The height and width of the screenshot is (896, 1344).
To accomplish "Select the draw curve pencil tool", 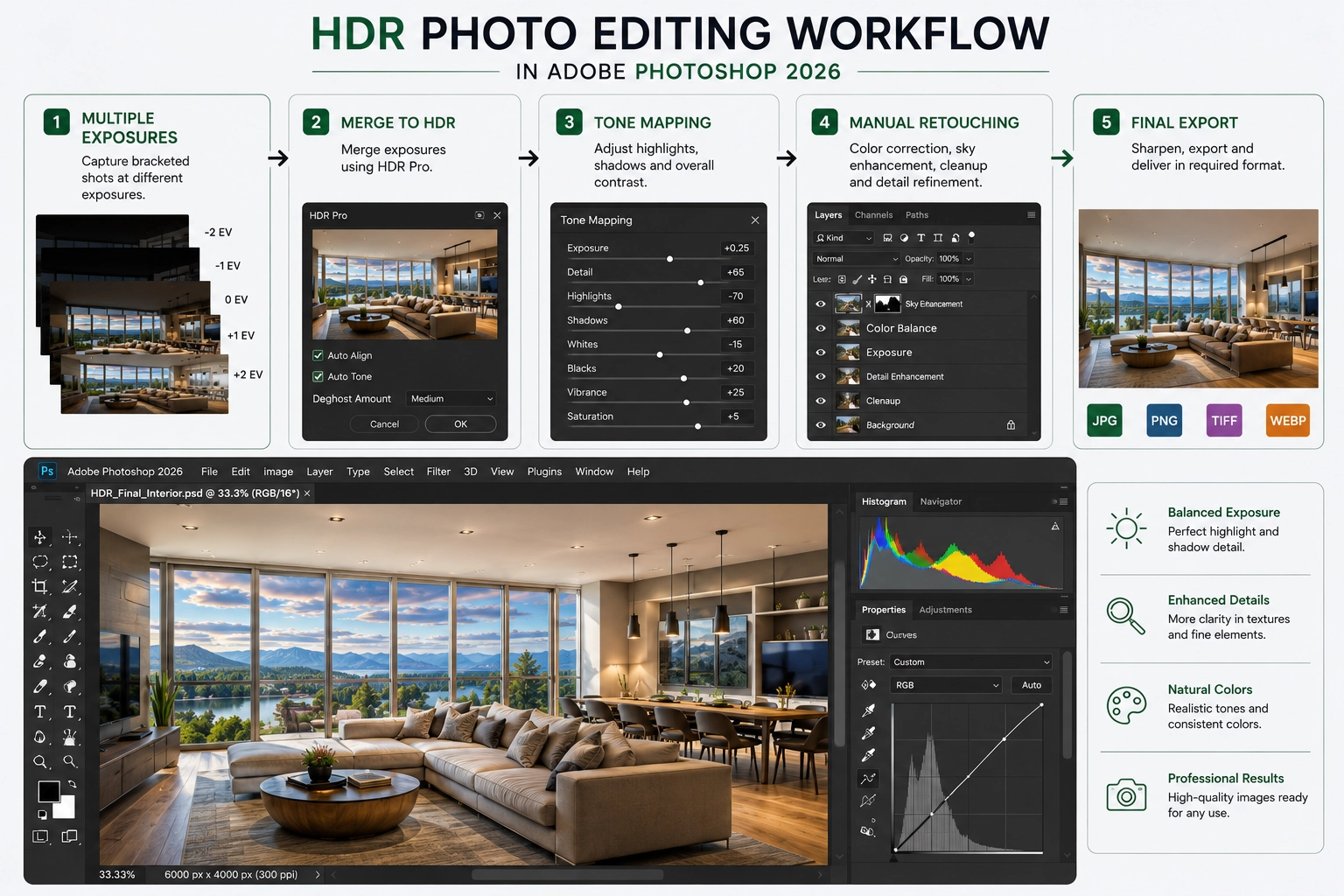I will [x=868, y=801].
